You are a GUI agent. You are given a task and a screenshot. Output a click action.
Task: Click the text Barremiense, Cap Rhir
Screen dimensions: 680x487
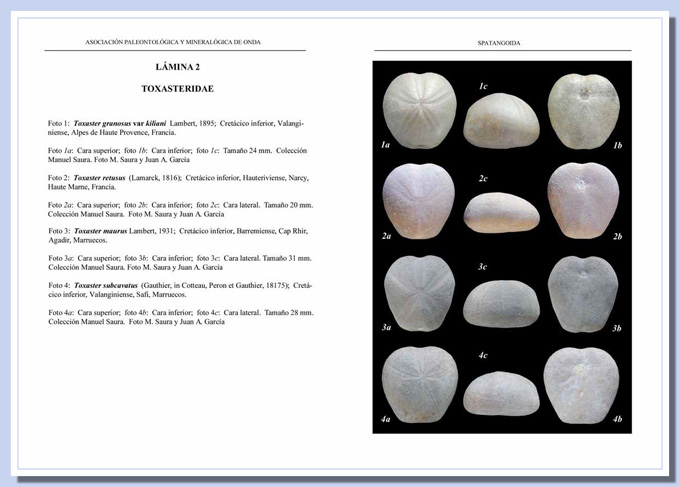point(272,231)
